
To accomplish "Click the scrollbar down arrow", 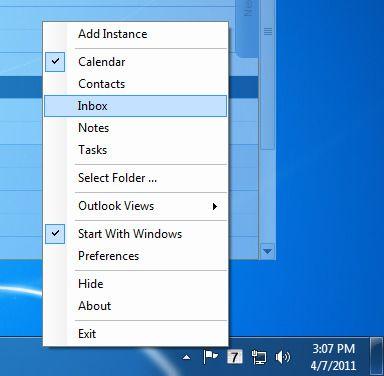I will coord(267,251).
